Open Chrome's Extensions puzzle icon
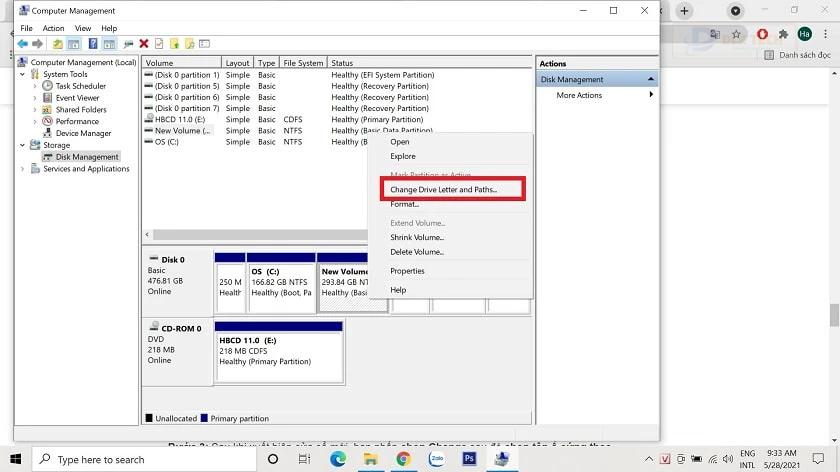 [783, 34]
